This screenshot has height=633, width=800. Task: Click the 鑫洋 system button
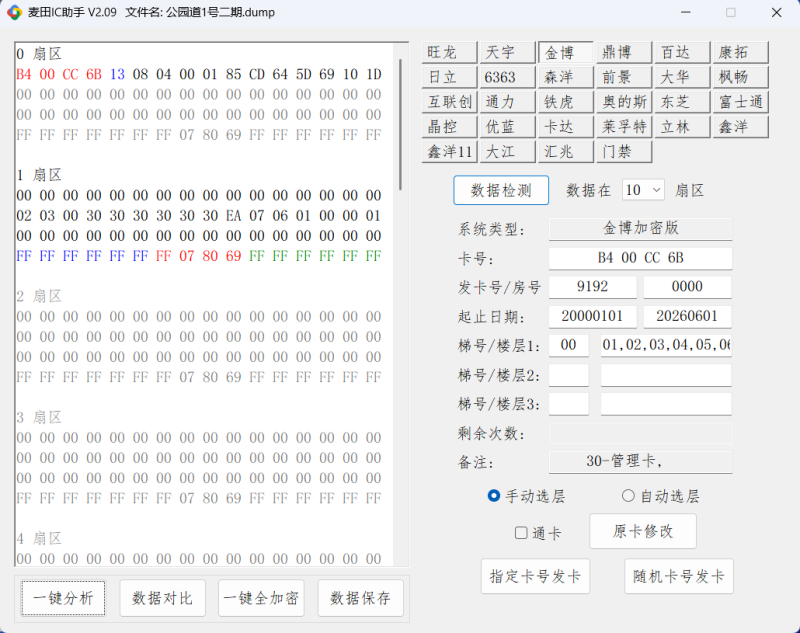pos(740,126)
